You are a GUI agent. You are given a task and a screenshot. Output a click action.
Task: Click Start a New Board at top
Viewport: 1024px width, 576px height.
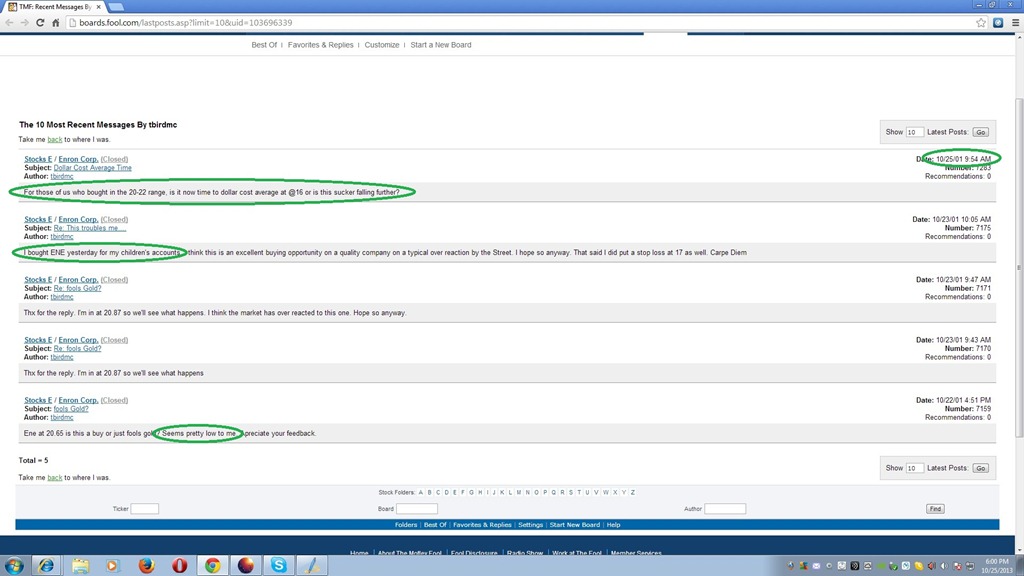pos(441,45)
